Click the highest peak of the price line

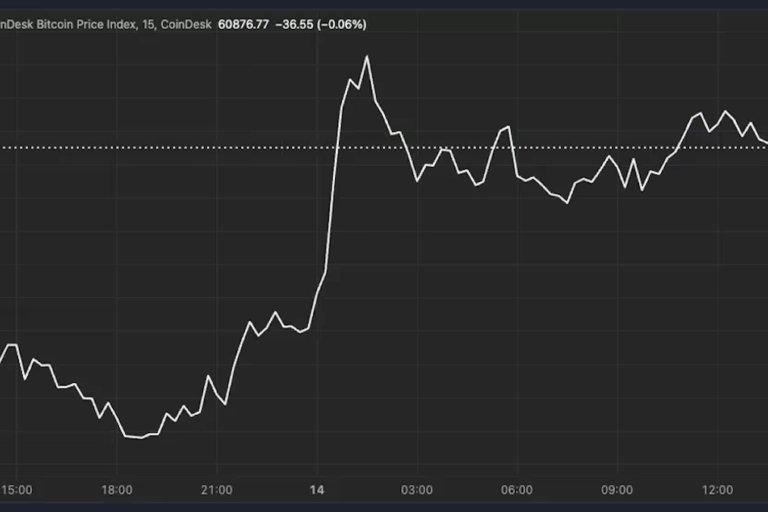[x=367, y=57]
